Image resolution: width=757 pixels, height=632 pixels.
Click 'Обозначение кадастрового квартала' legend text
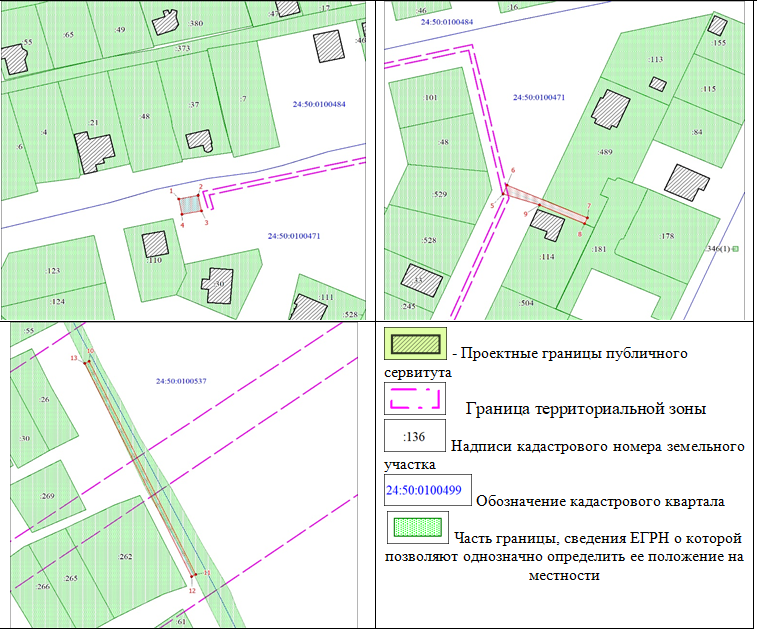[x=600, y=501]
